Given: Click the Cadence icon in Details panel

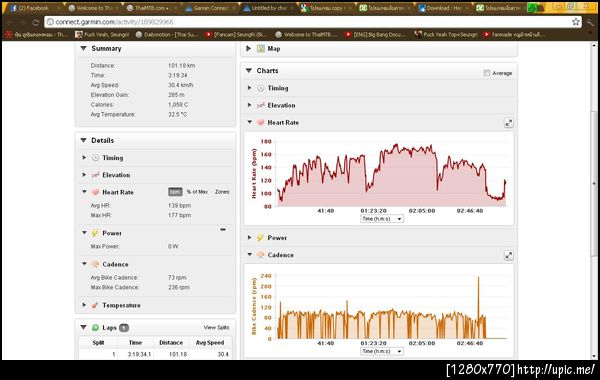Looking at the screenshot, I should click(95, 264).
